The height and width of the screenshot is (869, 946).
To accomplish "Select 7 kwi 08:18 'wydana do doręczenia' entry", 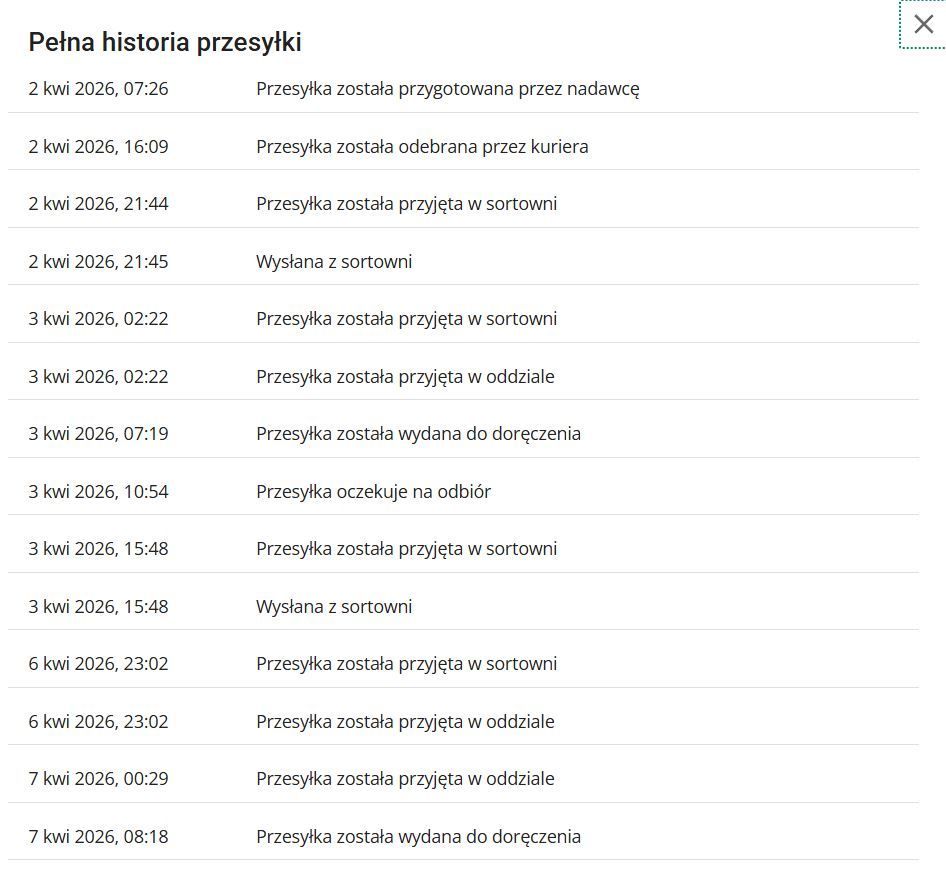I will click(418, 837).
